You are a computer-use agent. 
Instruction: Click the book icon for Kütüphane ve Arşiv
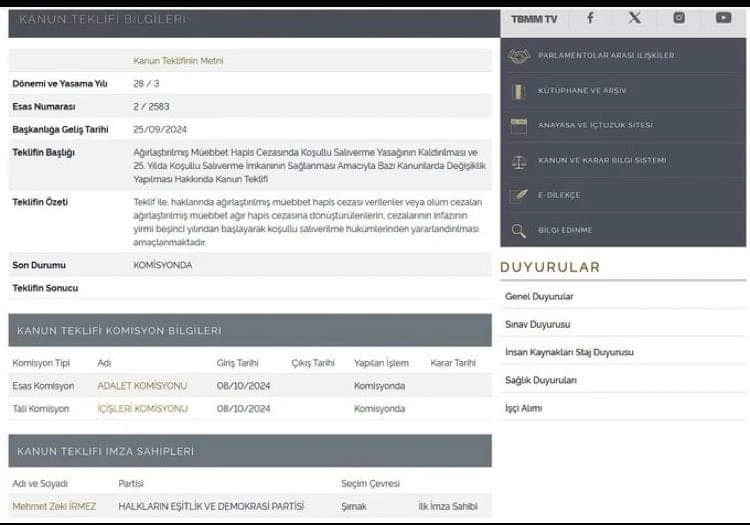pyautogui.click(x=518, y=91)
